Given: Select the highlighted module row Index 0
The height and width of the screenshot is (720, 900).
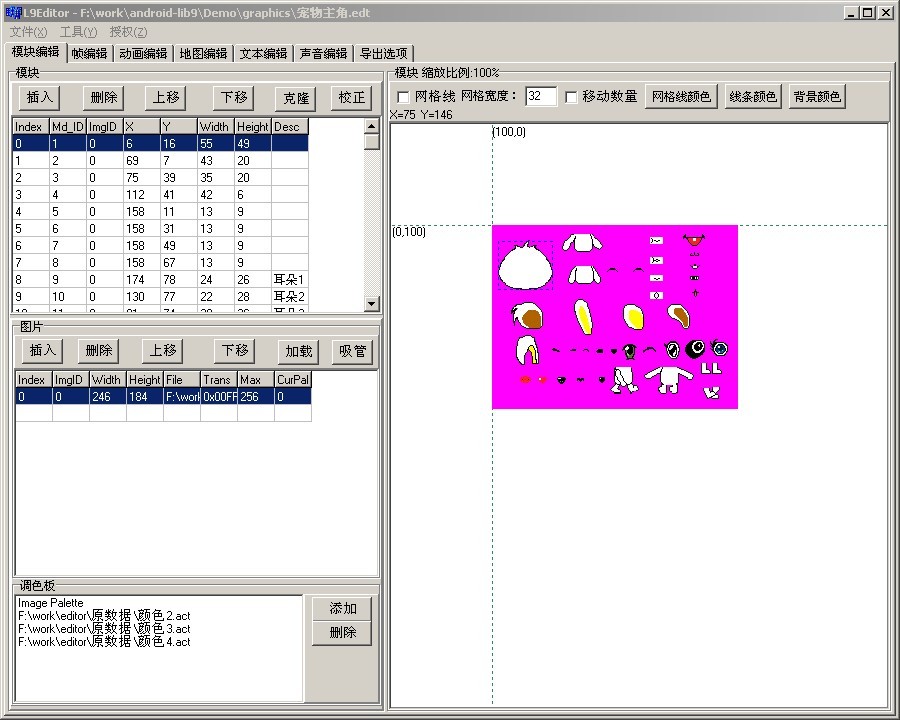Looking at the screenshot, I should coord(160,144).
